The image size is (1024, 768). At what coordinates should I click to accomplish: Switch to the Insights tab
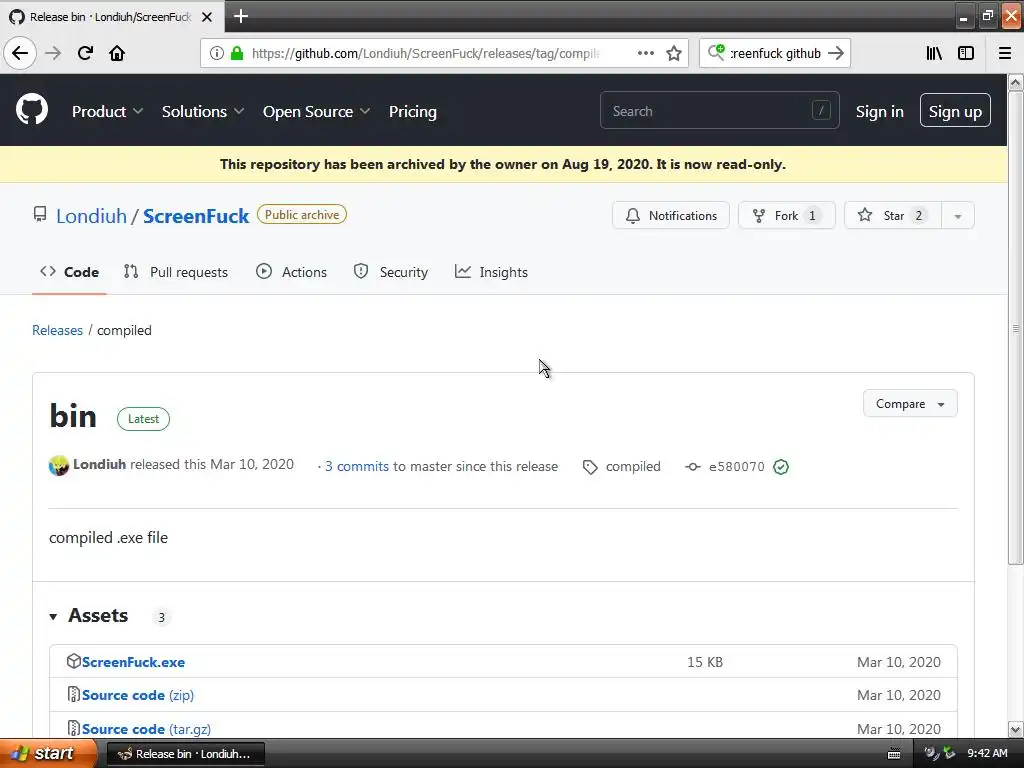tap(491, 272)
